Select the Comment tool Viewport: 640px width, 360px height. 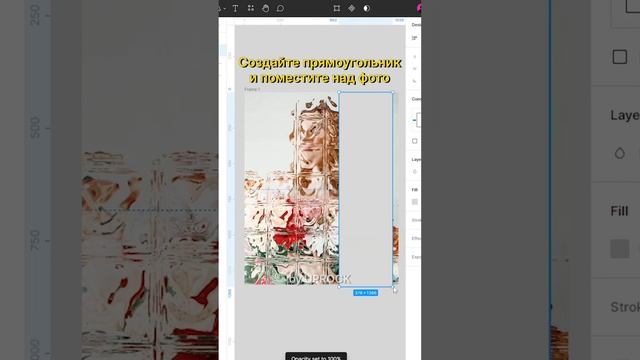(280, 8)
